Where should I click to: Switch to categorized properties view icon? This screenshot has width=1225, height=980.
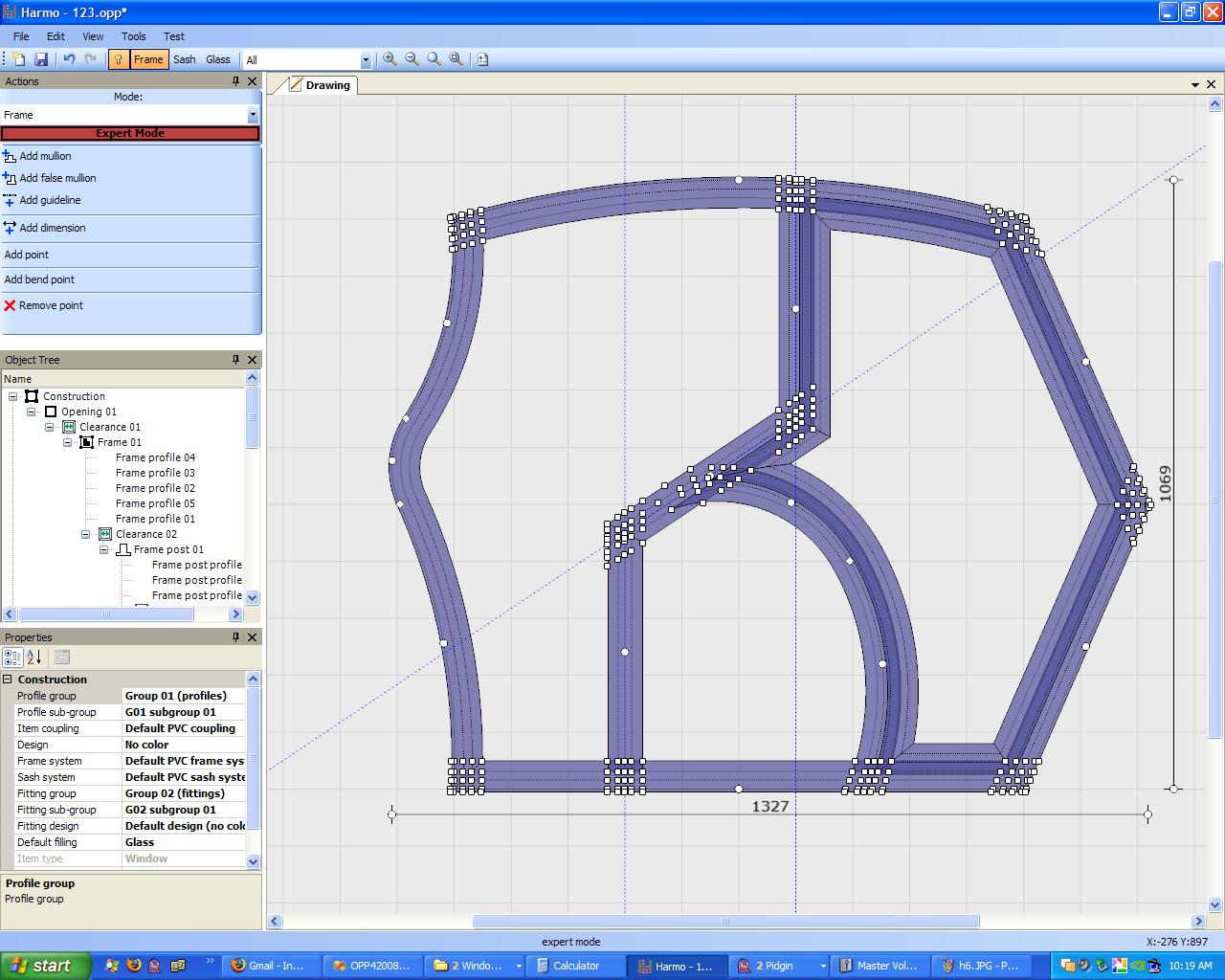tap(12, 657)
